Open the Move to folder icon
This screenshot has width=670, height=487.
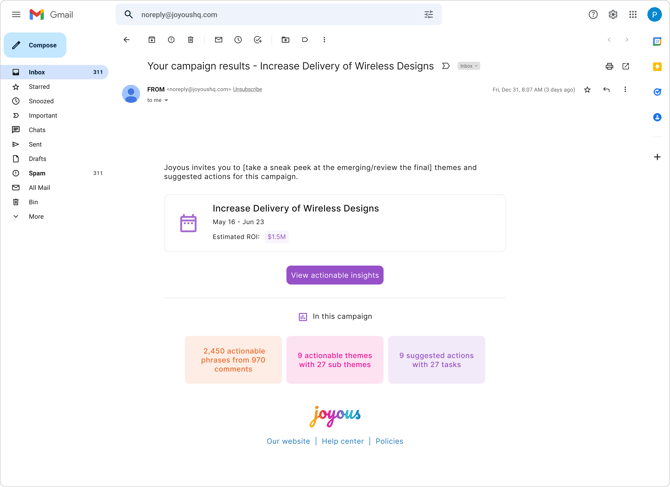pyautogui.click(x=285, y=40)
